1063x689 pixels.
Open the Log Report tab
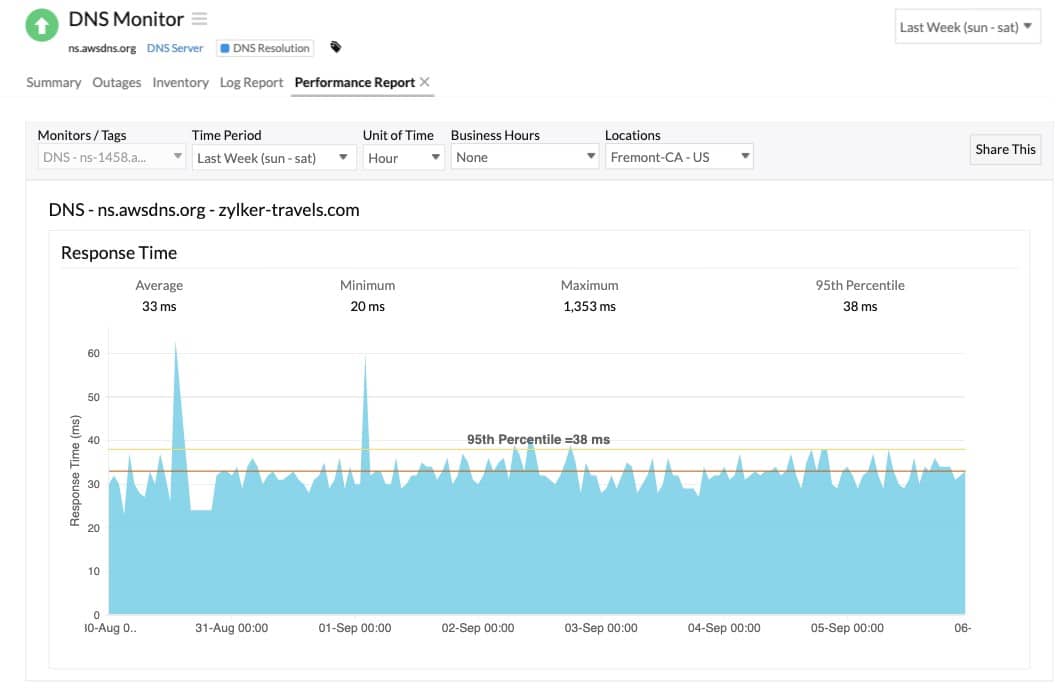click(x=252, y=82)
